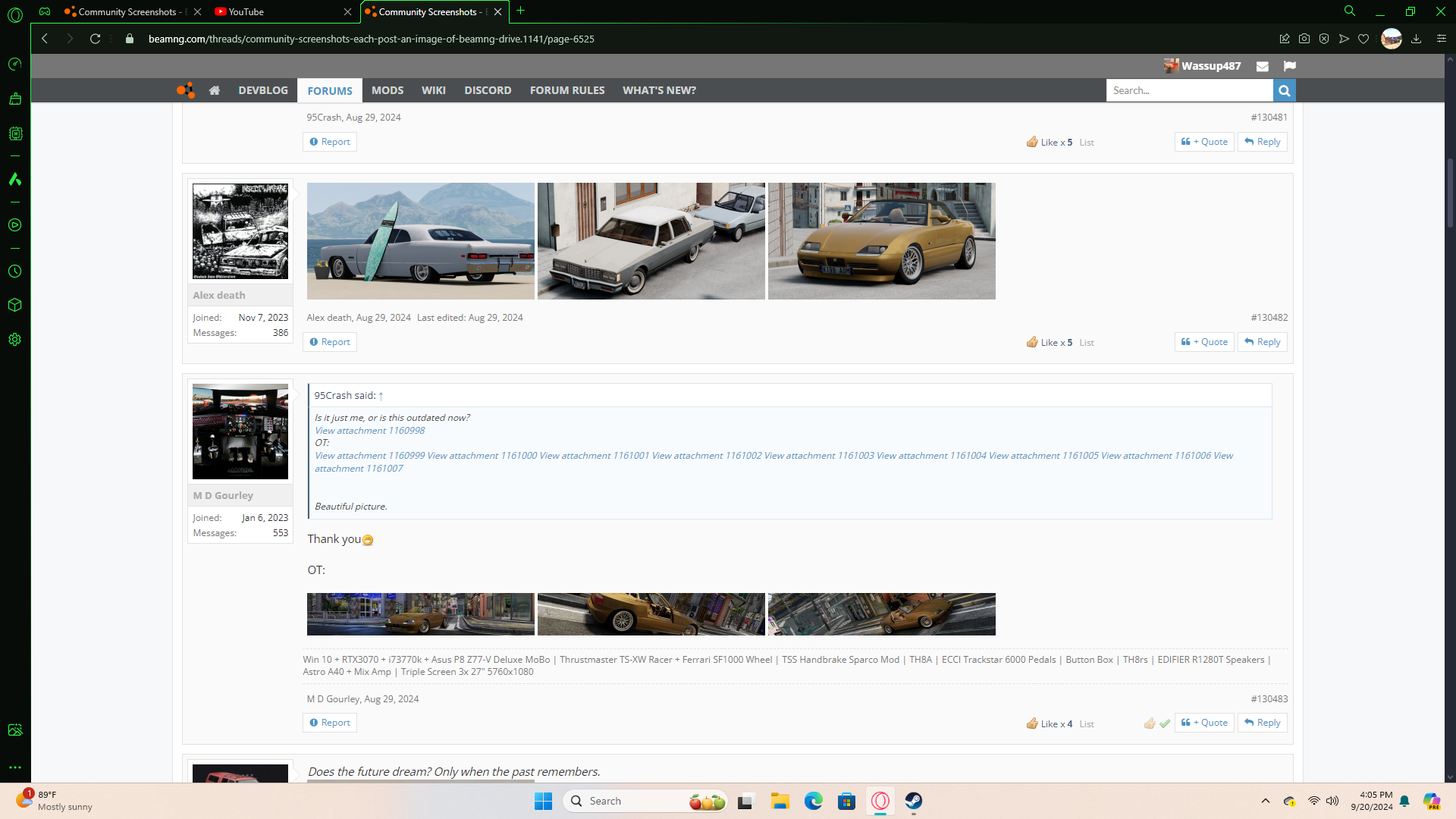Reload the page
Viewport: 1456px width, 819px height.
(x=95, y=39)
